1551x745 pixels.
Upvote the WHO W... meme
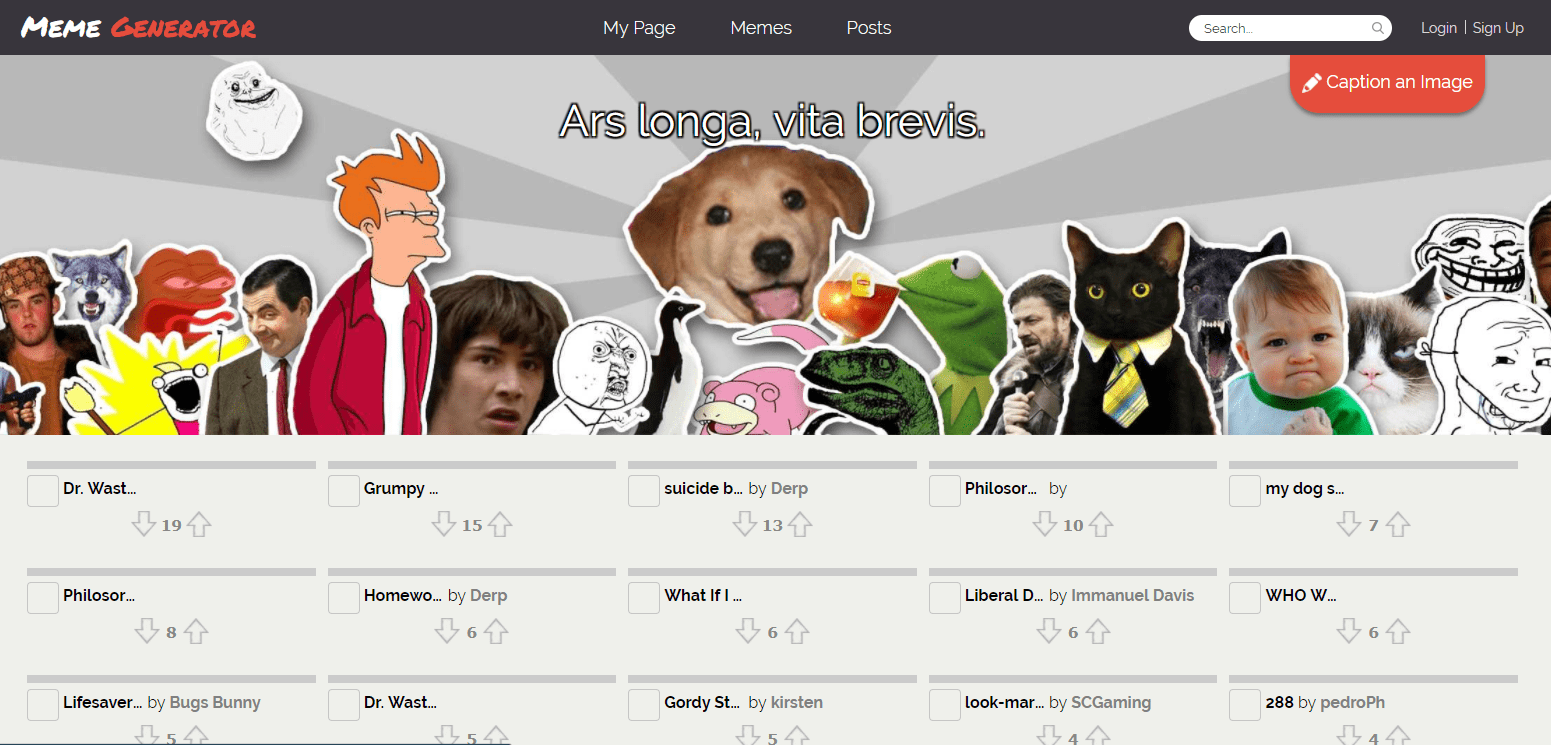click(x=1397, y=631)
